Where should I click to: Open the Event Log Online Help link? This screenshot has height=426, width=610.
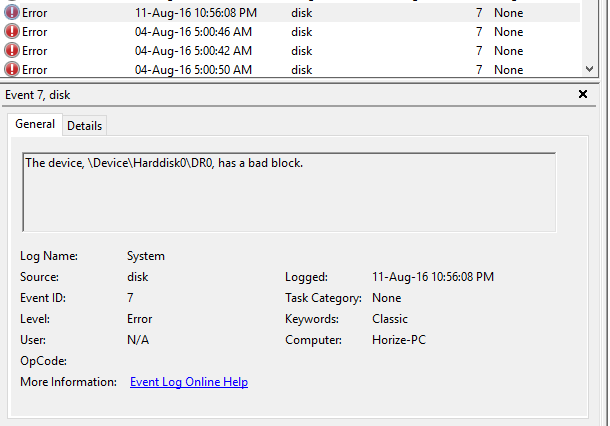click(189, 382)
